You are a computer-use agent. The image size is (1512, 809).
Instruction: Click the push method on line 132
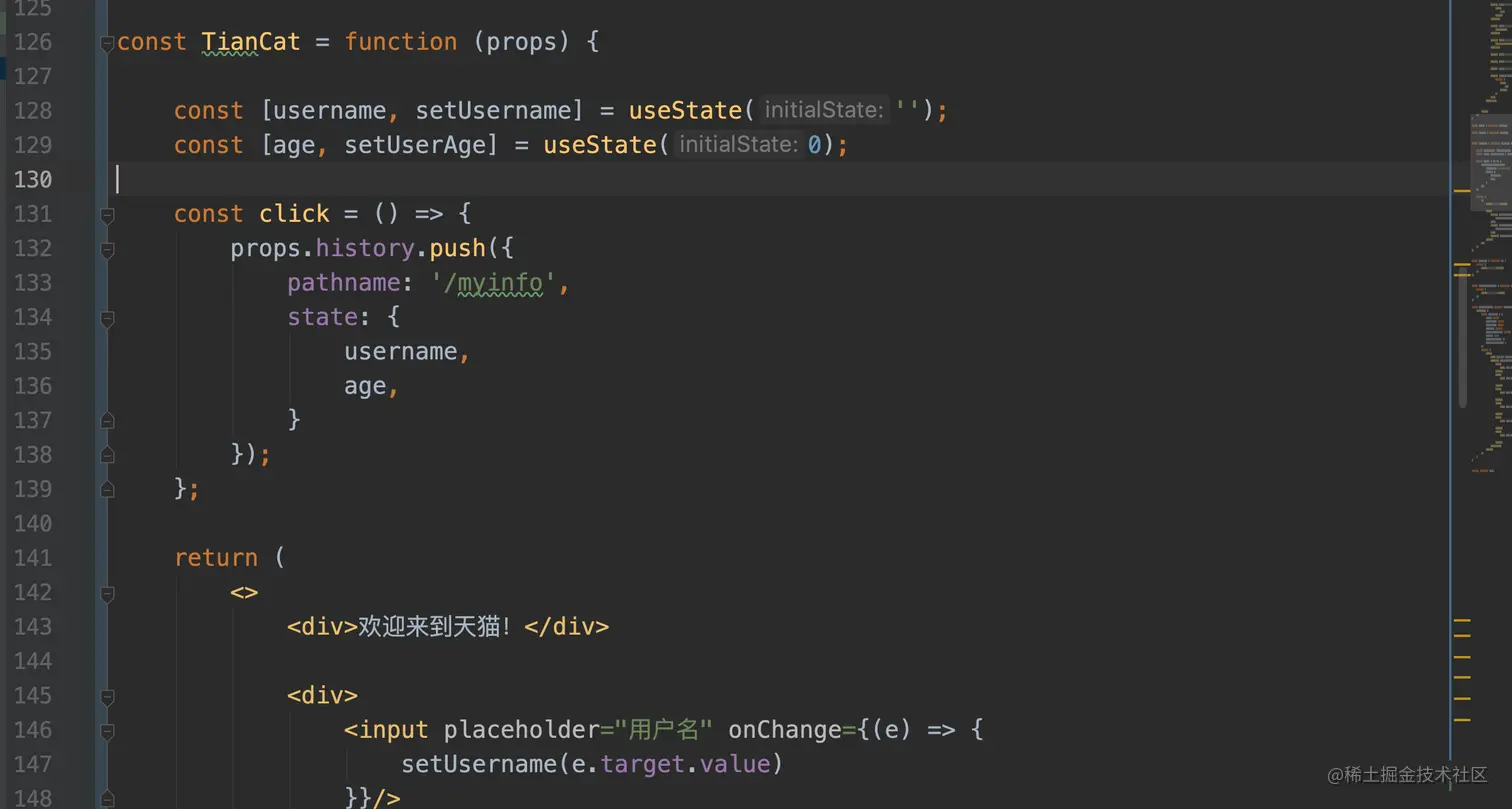pyautogui.click(x=457, y=248)
